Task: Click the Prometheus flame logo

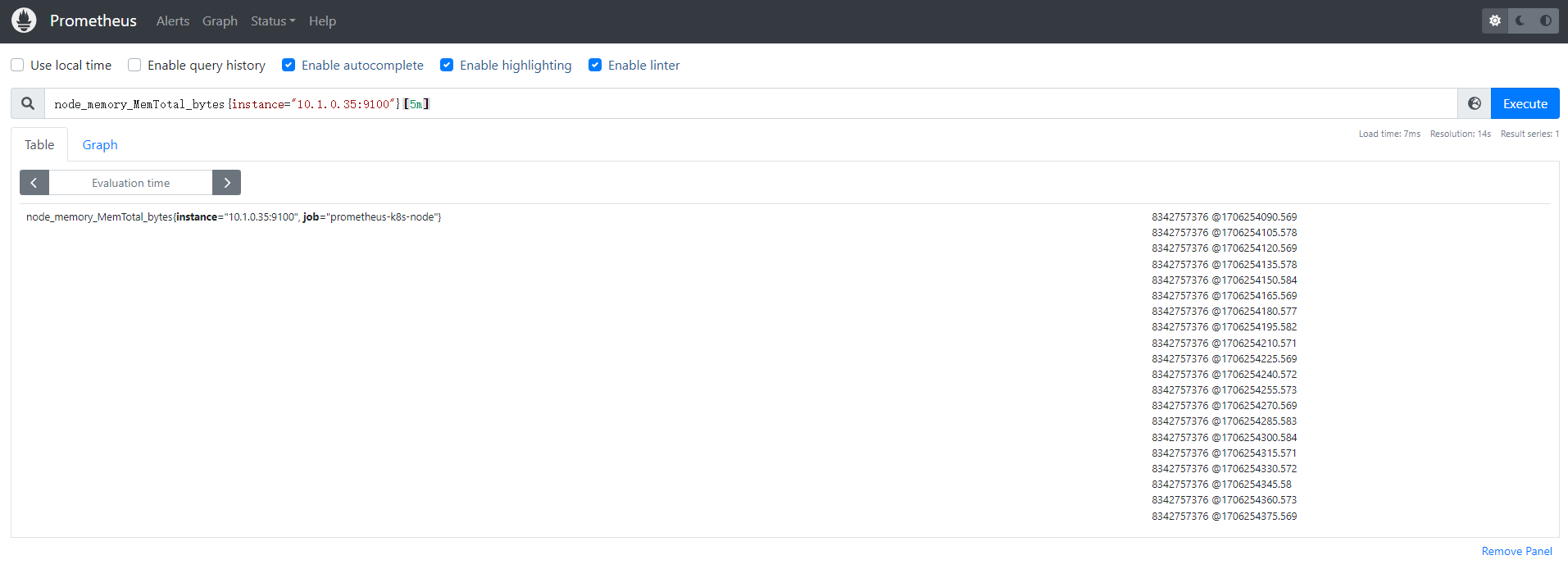Action: click(x=24, y=20)
